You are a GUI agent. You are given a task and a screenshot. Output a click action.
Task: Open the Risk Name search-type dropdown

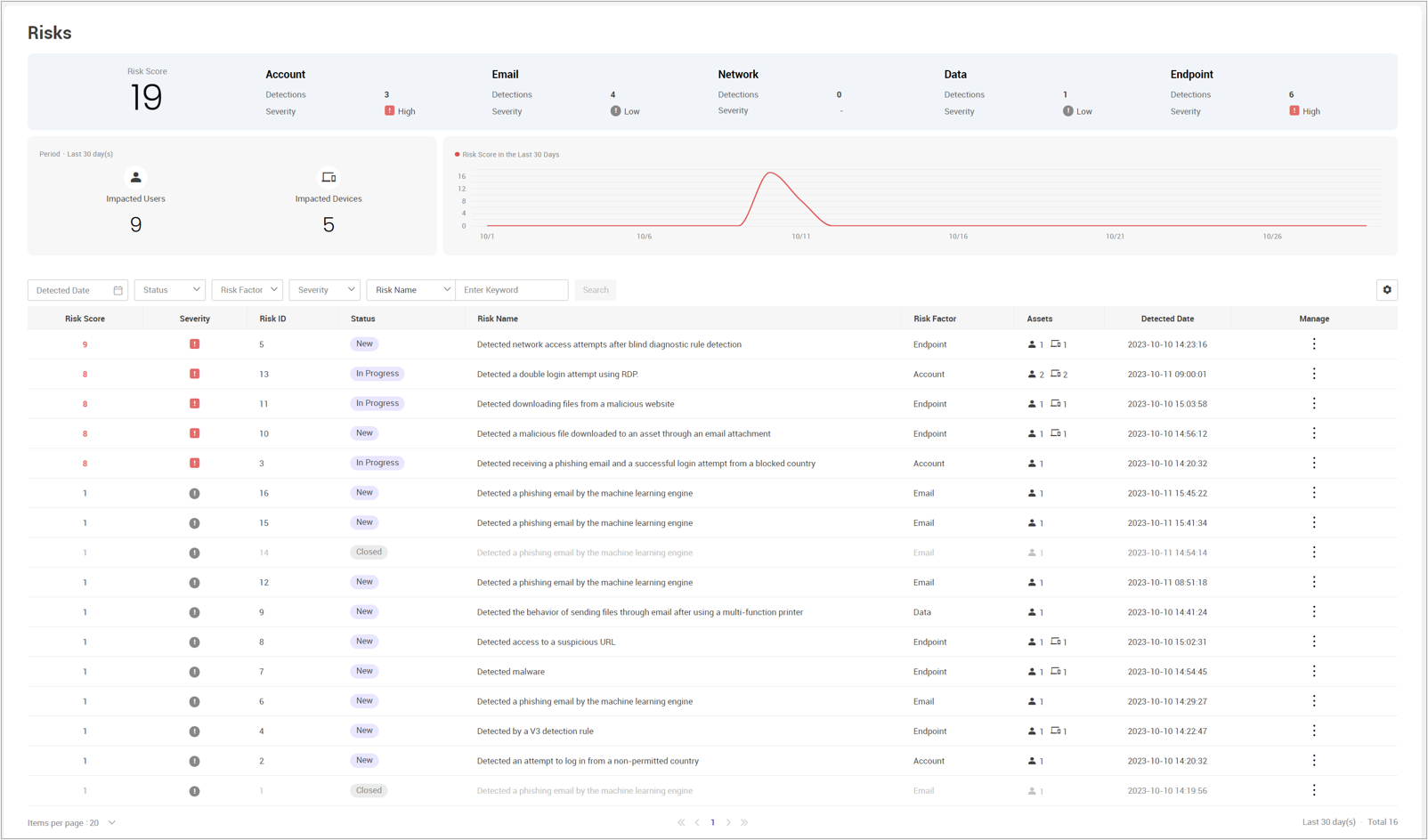point(411,290)
